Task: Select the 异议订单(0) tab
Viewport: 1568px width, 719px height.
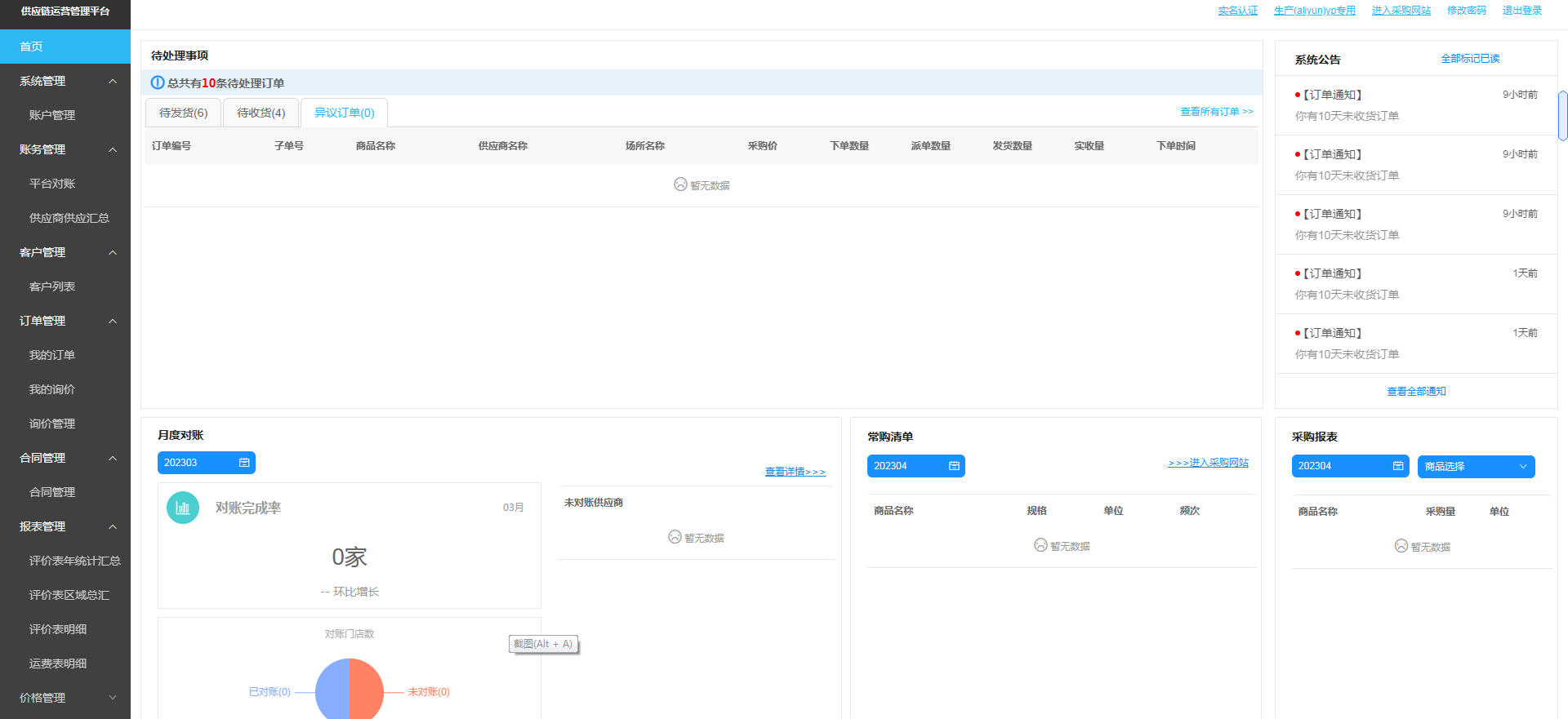Action: click(344, 113)
